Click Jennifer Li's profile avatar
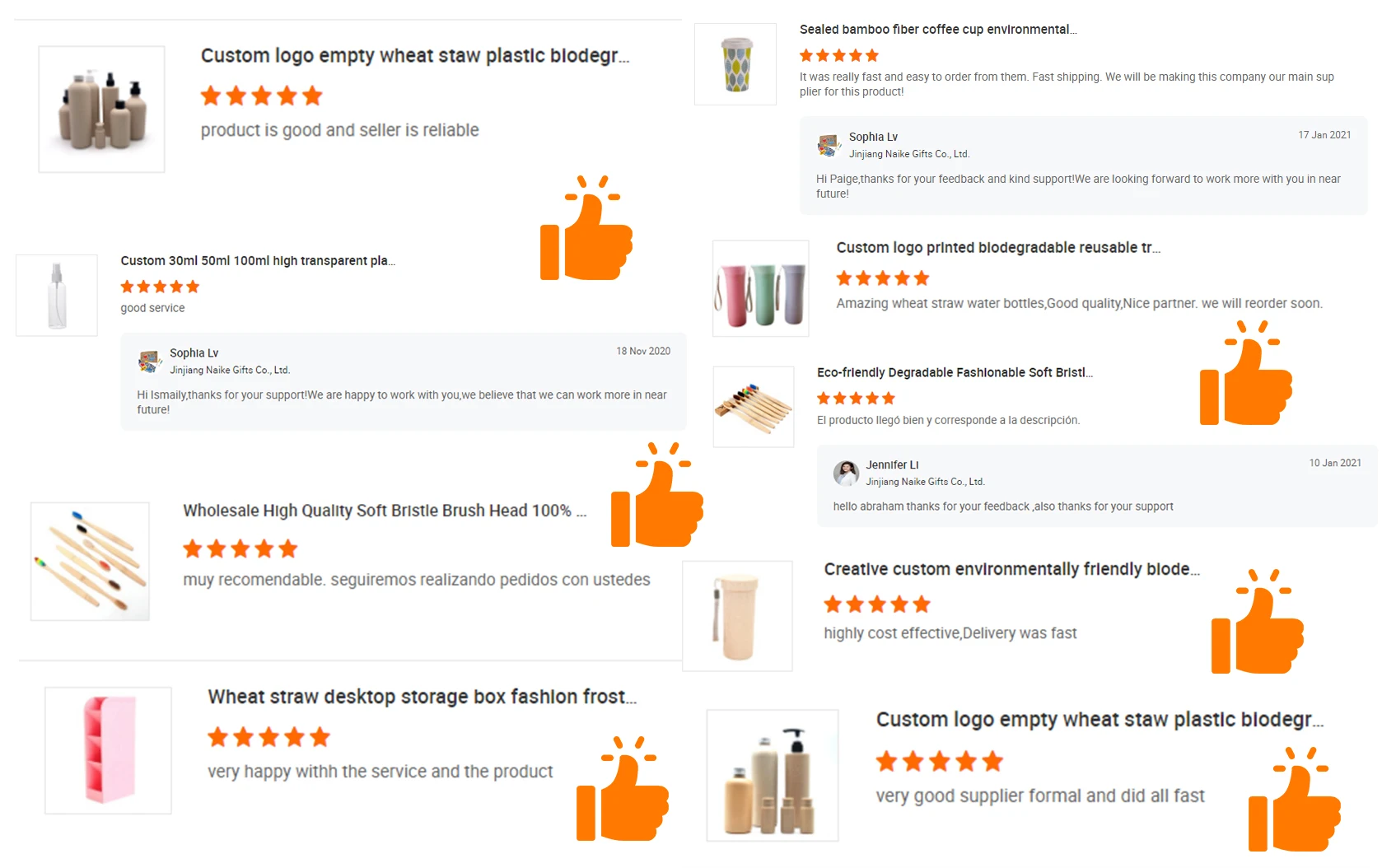Image resolution: width=1382 pixels, height=868 pixels. tap(846, 473)
